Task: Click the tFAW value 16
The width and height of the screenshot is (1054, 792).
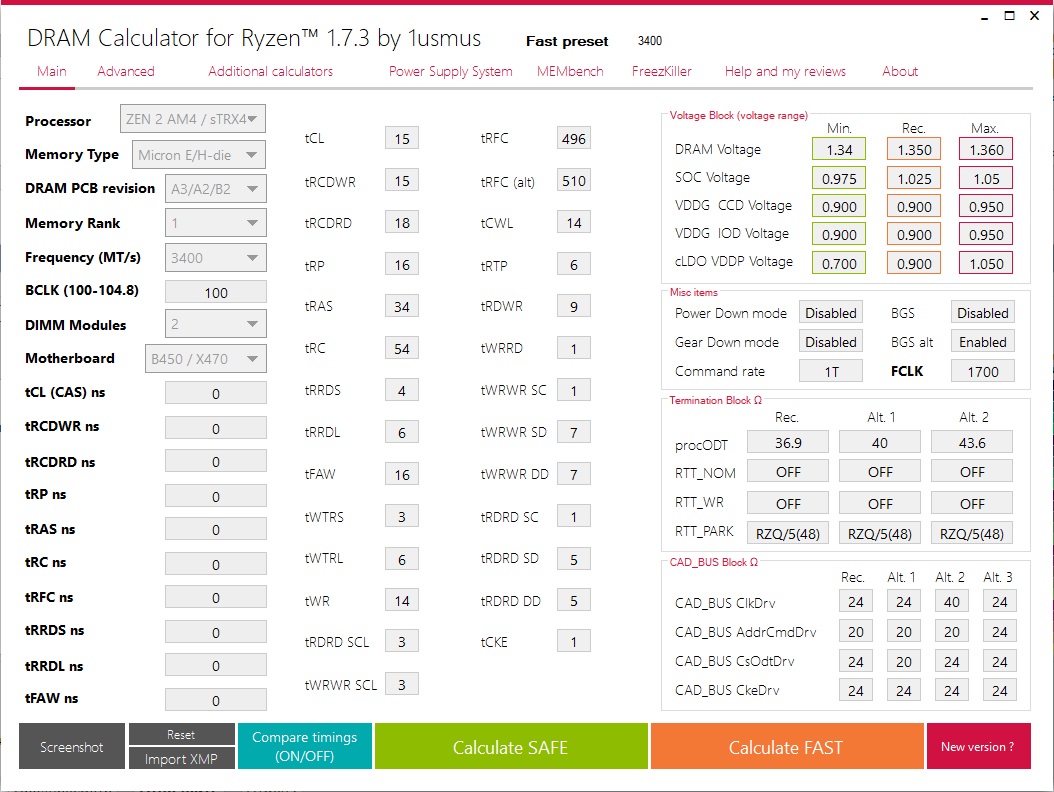Action: pyautogui.click(x=402, y=475)
